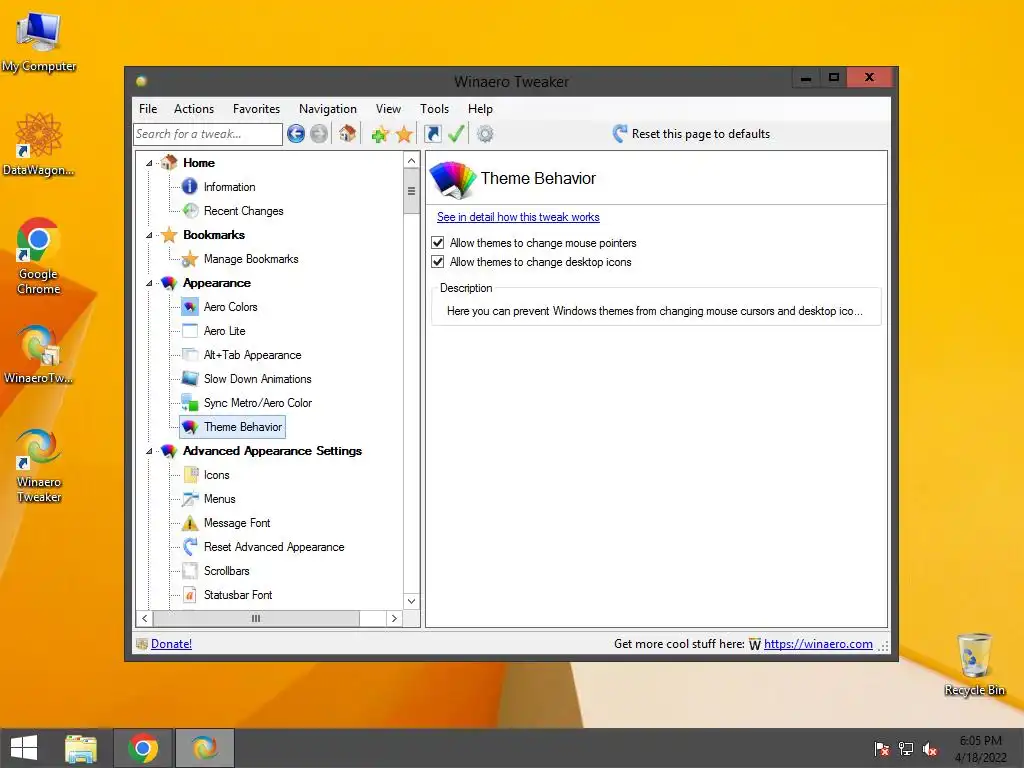Viewport: 1024px width, 768px height.
Task: Click the Sync Metro/Aero Color icon
Action: click(190, 403)
